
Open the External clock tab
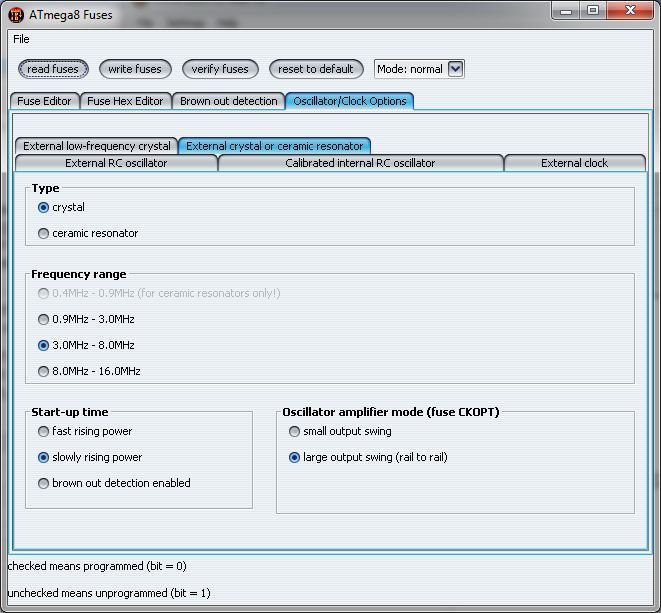[x=574, y=163]
